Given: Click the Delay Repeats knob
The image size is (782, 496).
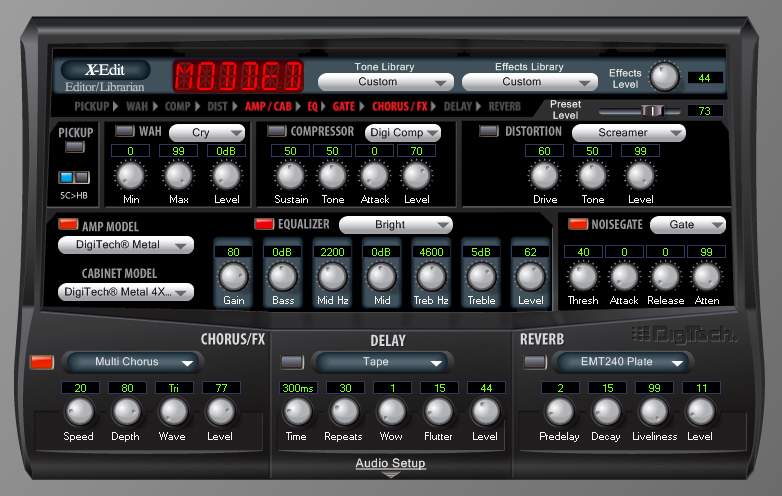Looking at the screenshot, I should pos(344,412).
